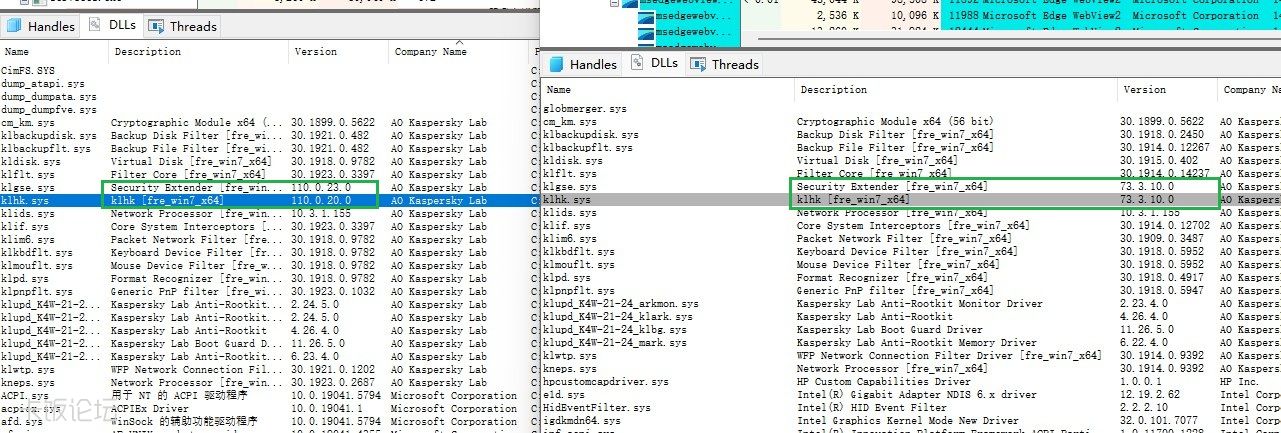
Task: Click the version value 30.1914.0.12267
Action: pos(1165,147)
